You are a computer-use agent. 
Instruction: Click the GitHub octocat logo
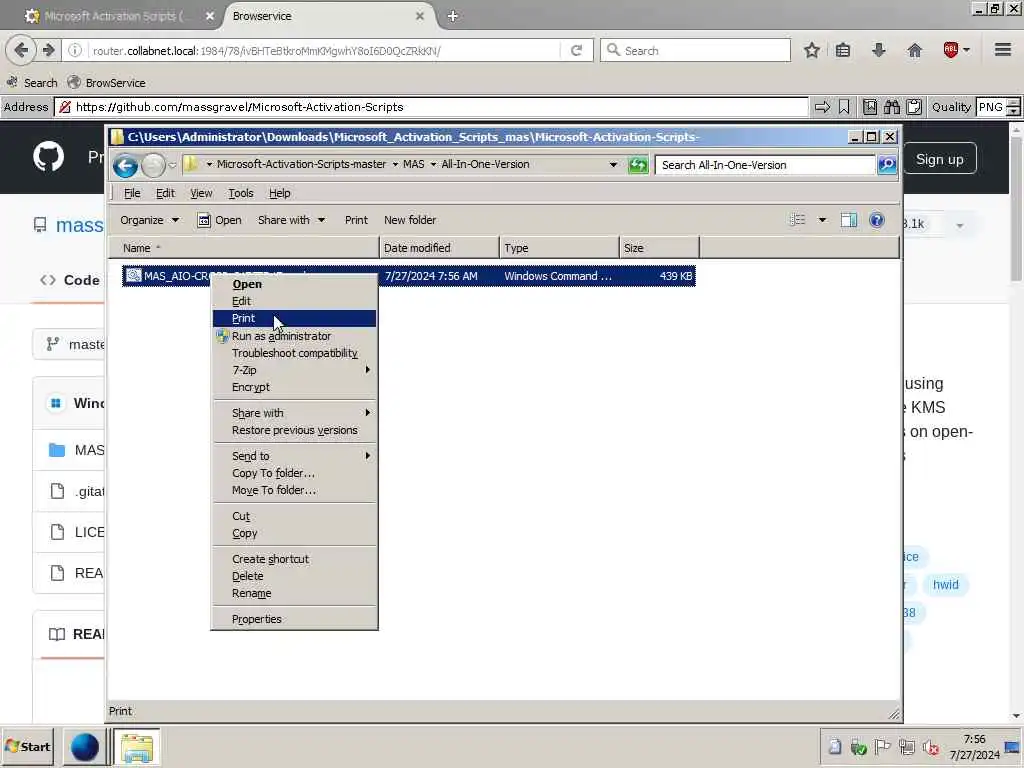tap(49, 157)
